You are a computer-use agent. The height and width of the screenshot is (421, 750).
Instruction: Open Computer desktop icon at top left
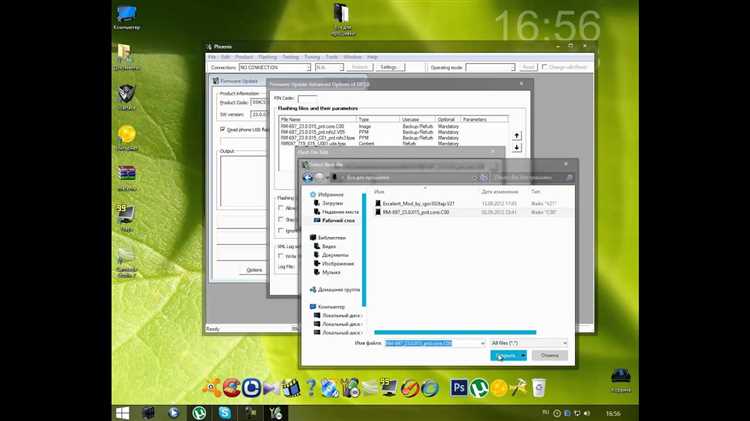coord(126,14)
